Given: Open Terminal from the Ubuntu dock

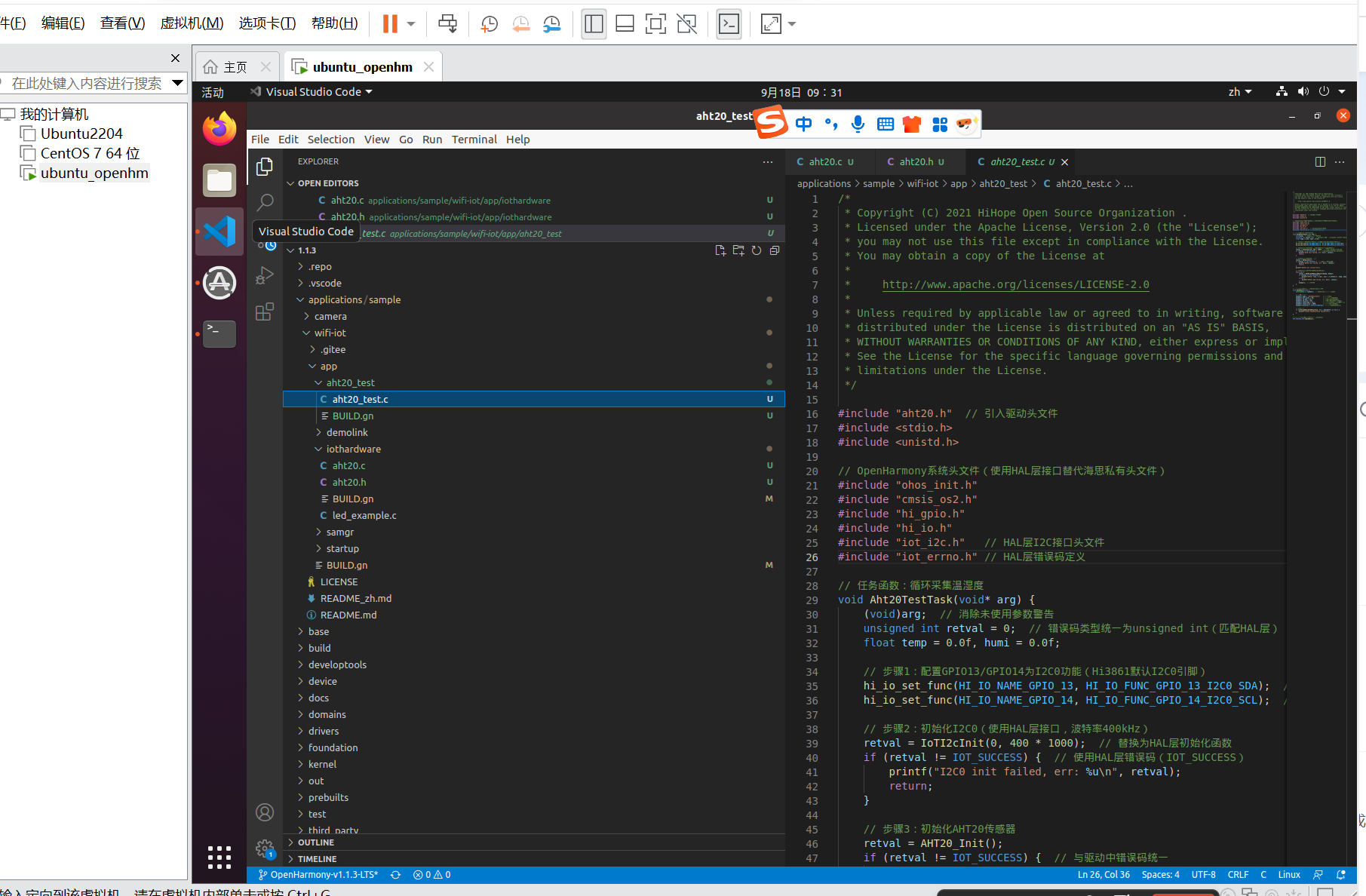Looking at the screenshot, I should pyautogui.click(x=219, y=334).
